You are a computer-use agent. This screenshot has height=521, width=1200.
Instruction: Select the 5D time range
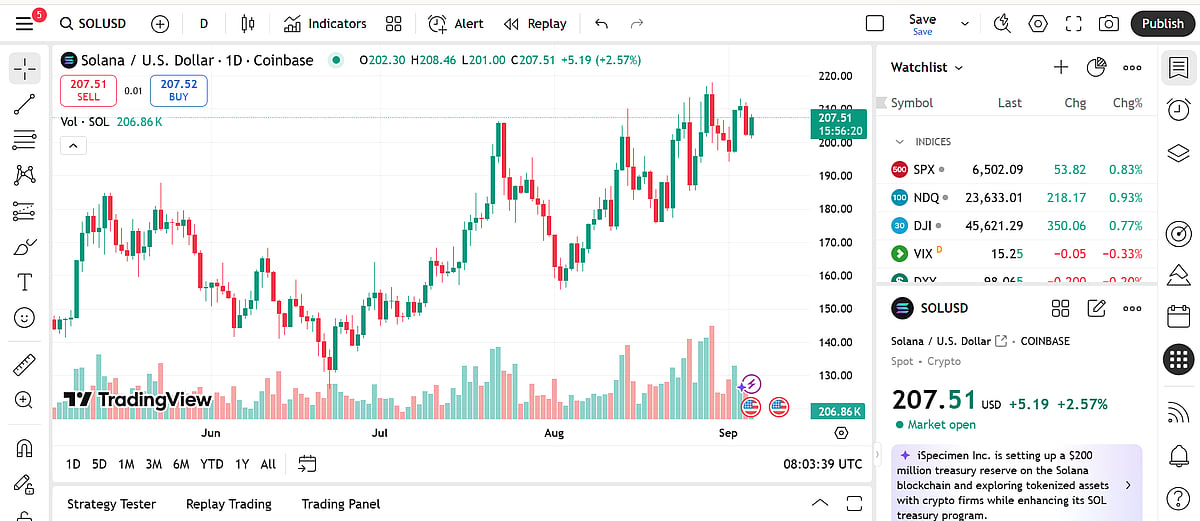[x=100, y=464]
